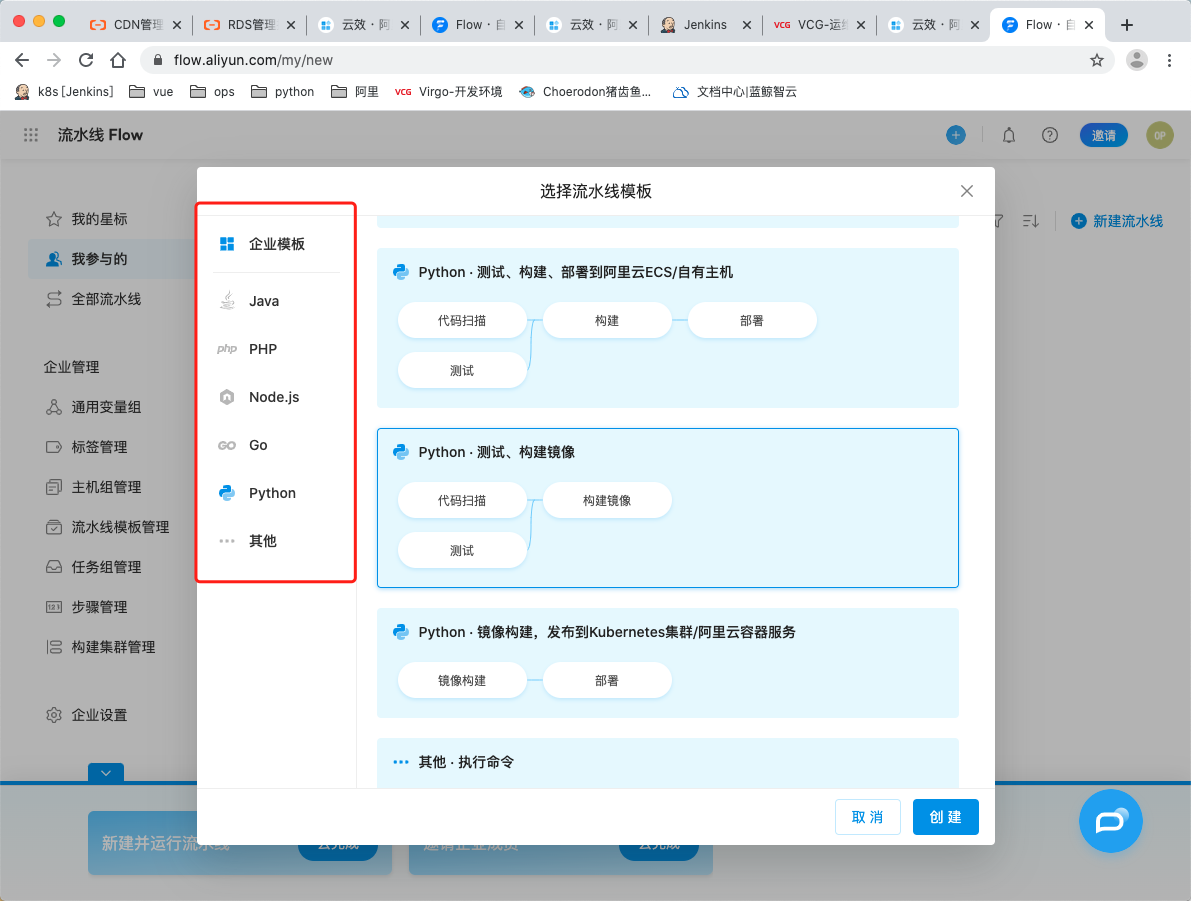
Task: Click 测试 stage in ECS template
Action: [x=462, y=371]
